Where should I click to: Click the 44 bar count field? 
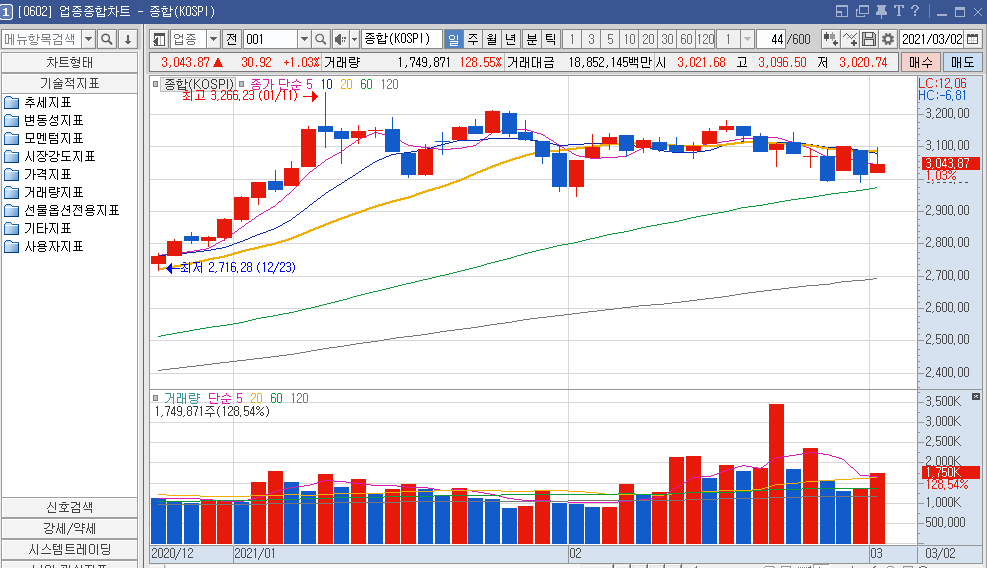click(x=770, y=39)
